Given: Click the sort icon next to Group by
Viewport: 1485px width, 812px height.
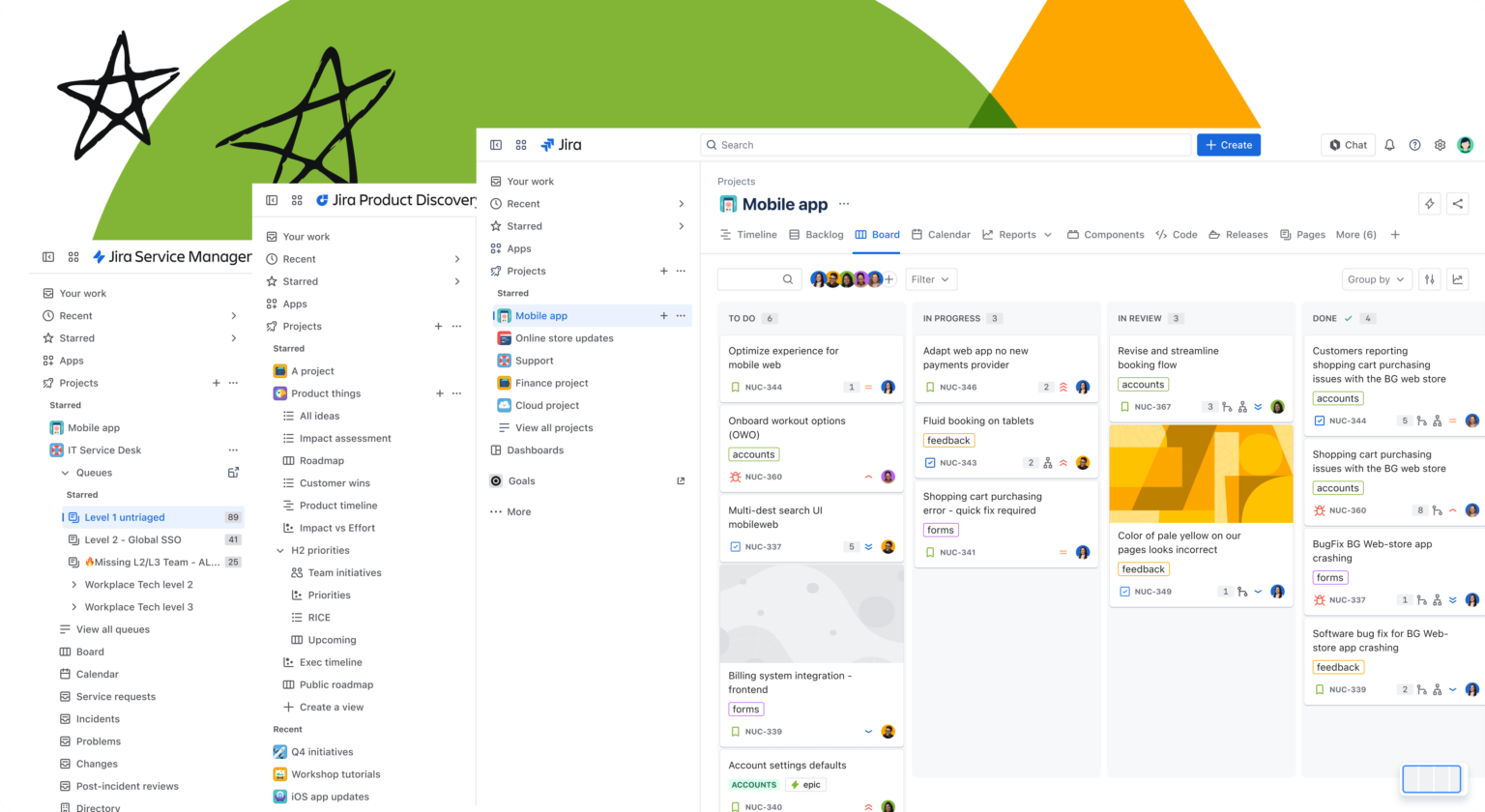Looking at the screenshot, I should tap(1429, 278).
